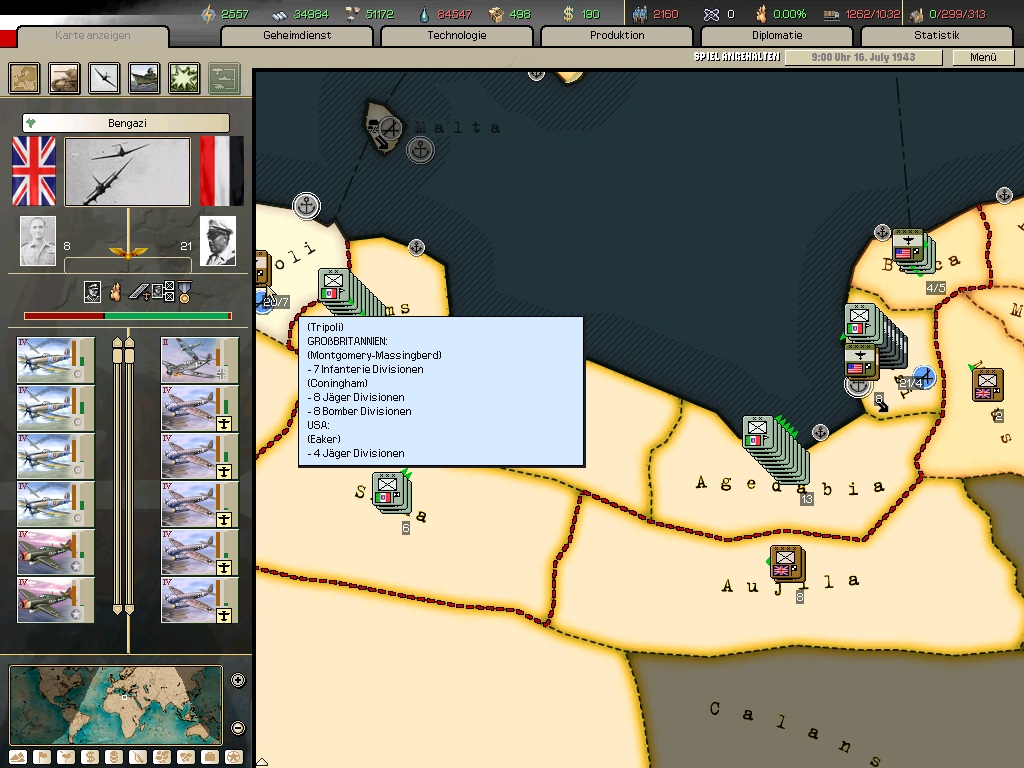The width and height of the screenshot is (1024, 768).
Task: Select British unit stack in Aujila
Action: coord(787,563)
